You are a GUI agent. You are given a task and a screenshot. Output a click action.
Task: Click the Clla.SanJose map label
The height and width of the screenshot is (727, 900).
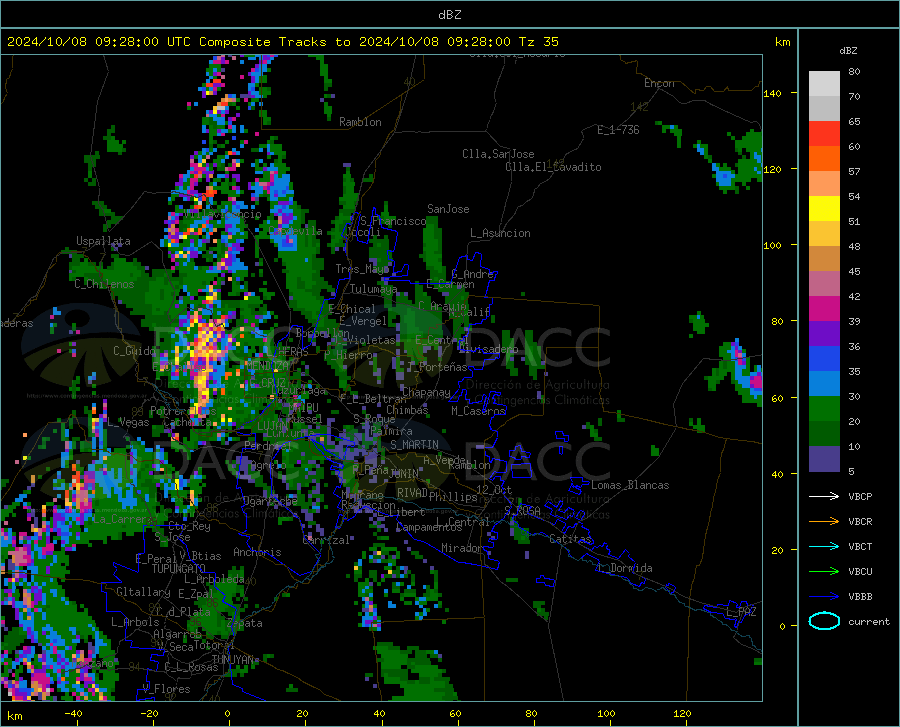498,154
